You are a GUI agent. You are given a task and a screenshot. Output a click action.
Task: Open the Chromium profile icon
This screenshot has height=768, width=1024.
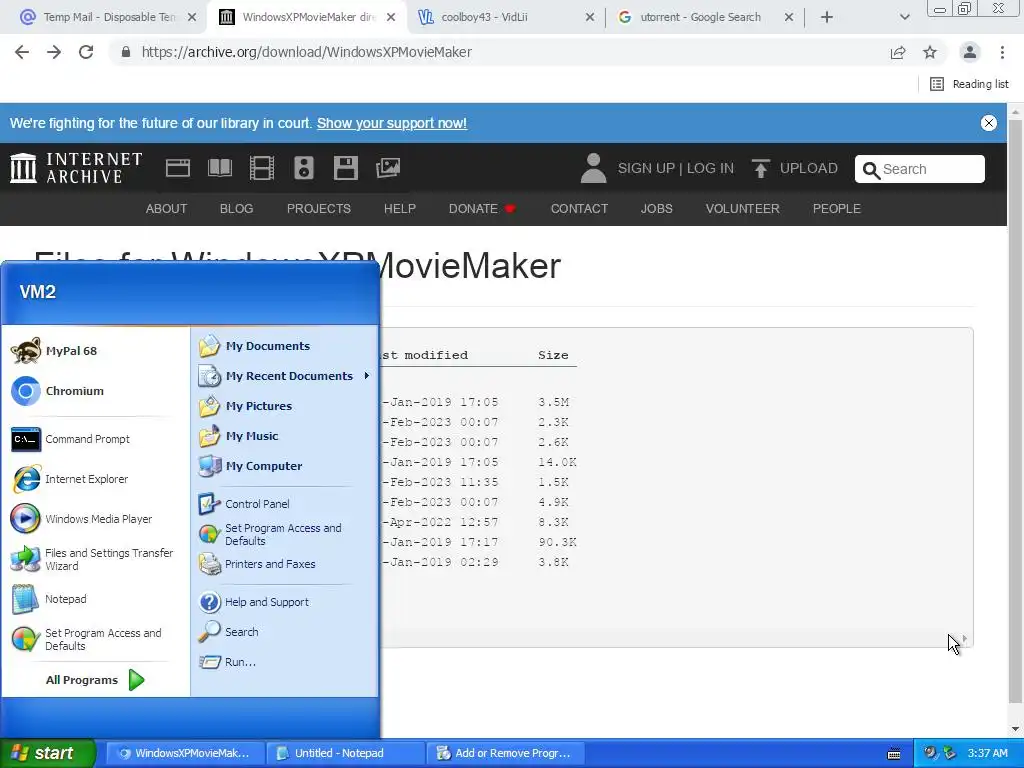click(970, 52)
